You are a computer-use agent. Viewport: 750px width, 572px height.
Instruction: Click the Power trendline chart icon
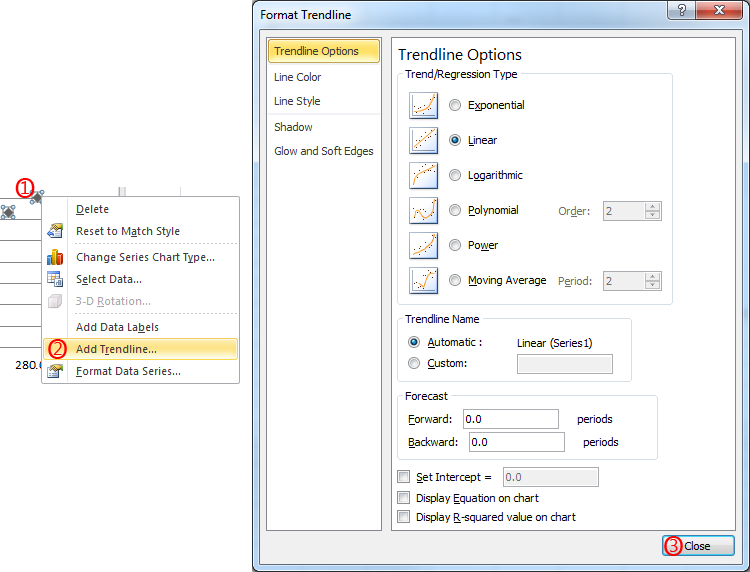[x=423, y=245]
